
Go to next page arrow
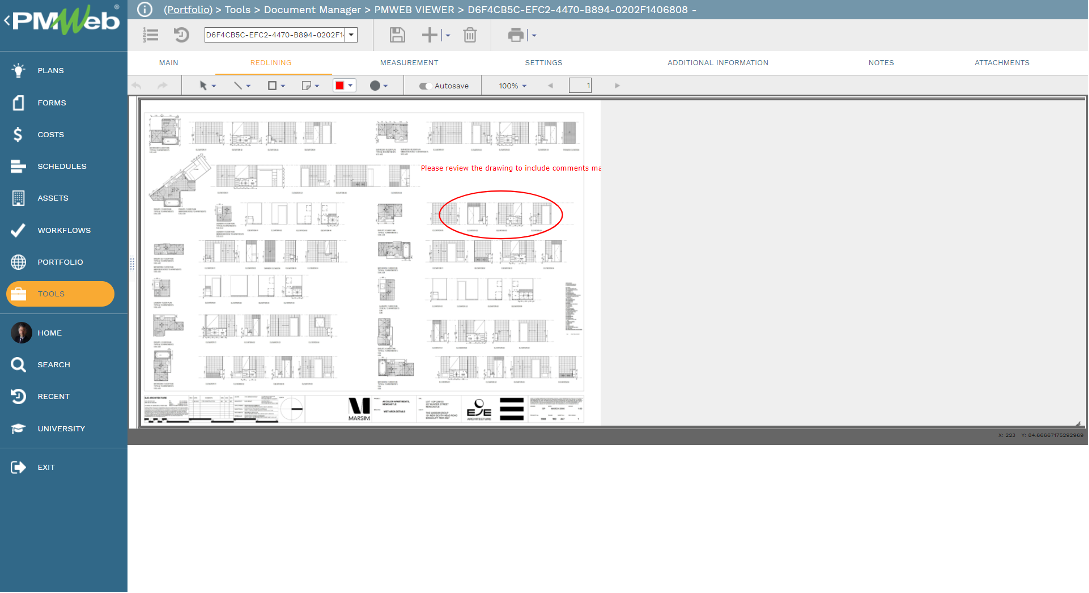click(617, 85)
